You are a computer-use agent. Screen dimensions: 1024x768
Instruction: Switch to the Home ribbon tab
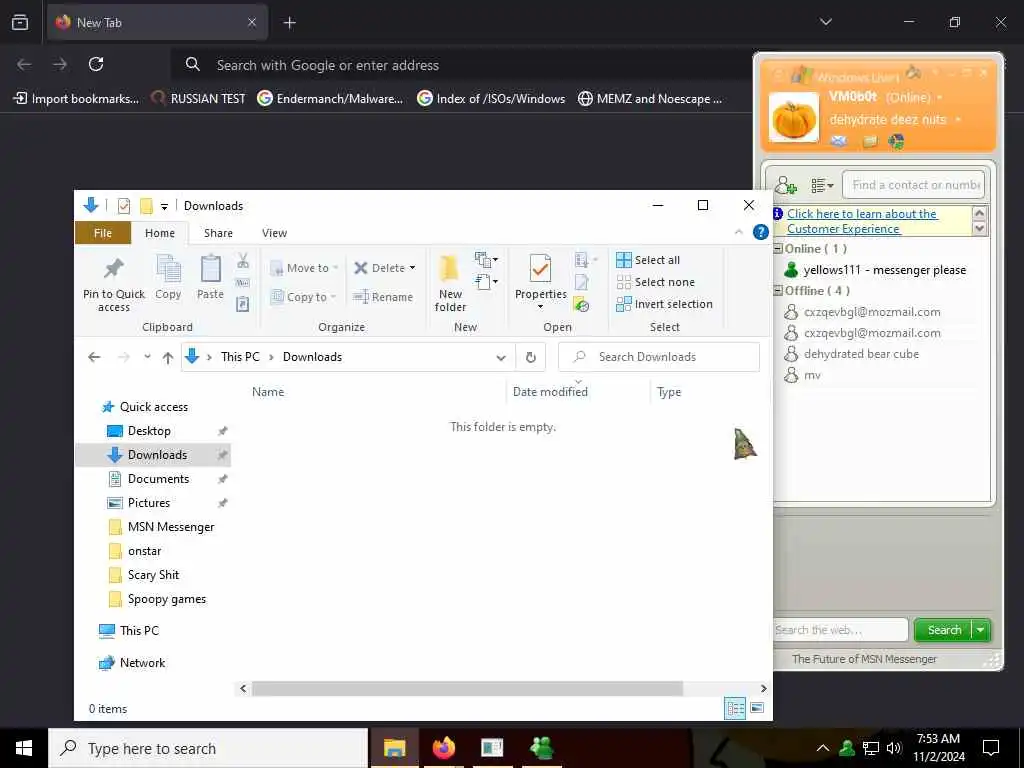[x=160, y=233]
